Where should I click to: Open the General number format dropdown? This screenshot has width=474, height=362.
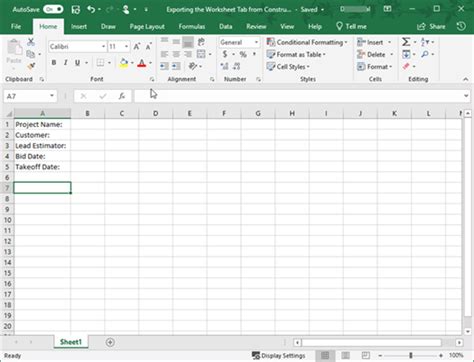[x=256, y=42]
